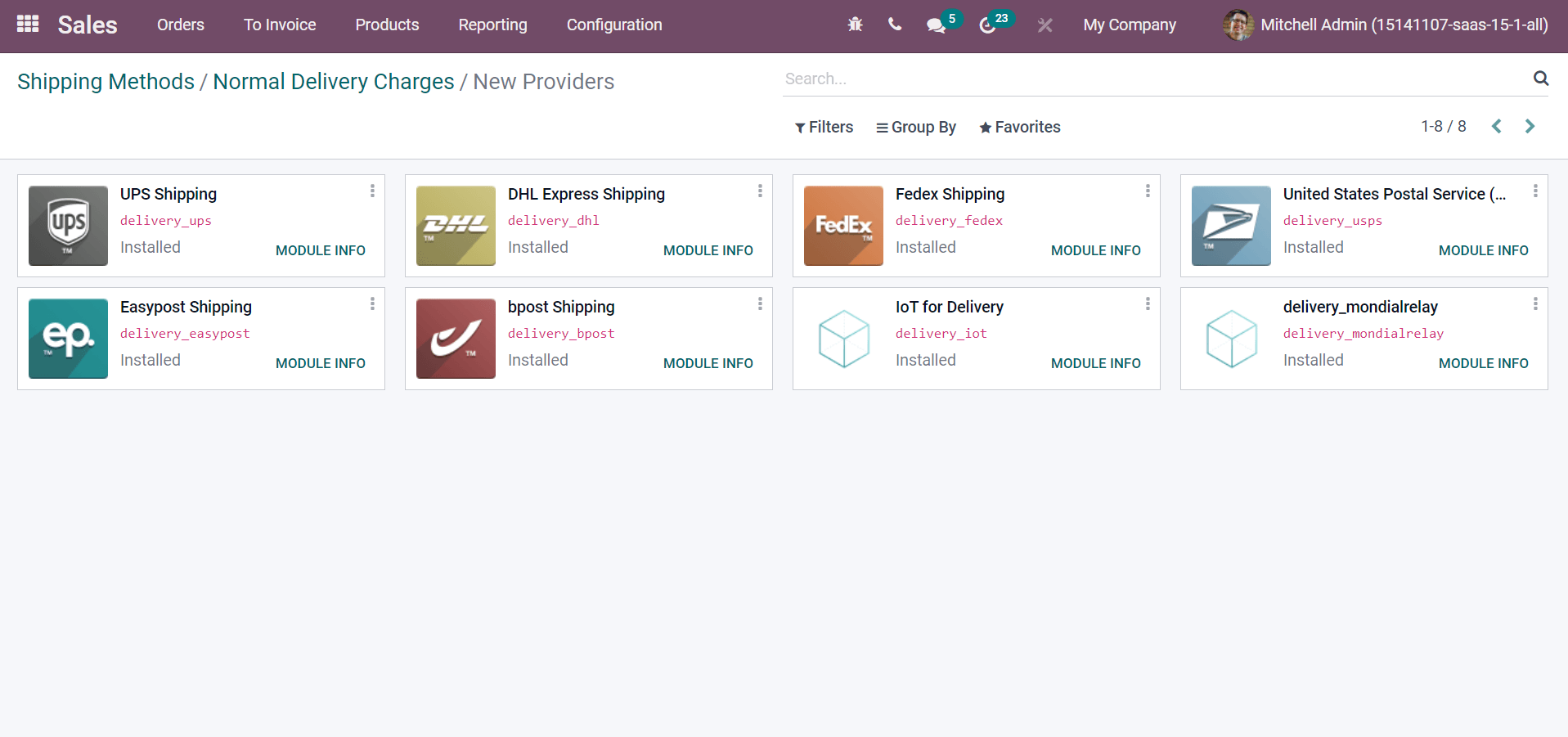Viewport: 1568px width, 737px height.
Task: Click the Fedex Shipping title
Action: pyautogui.click(x=950, y=194)
